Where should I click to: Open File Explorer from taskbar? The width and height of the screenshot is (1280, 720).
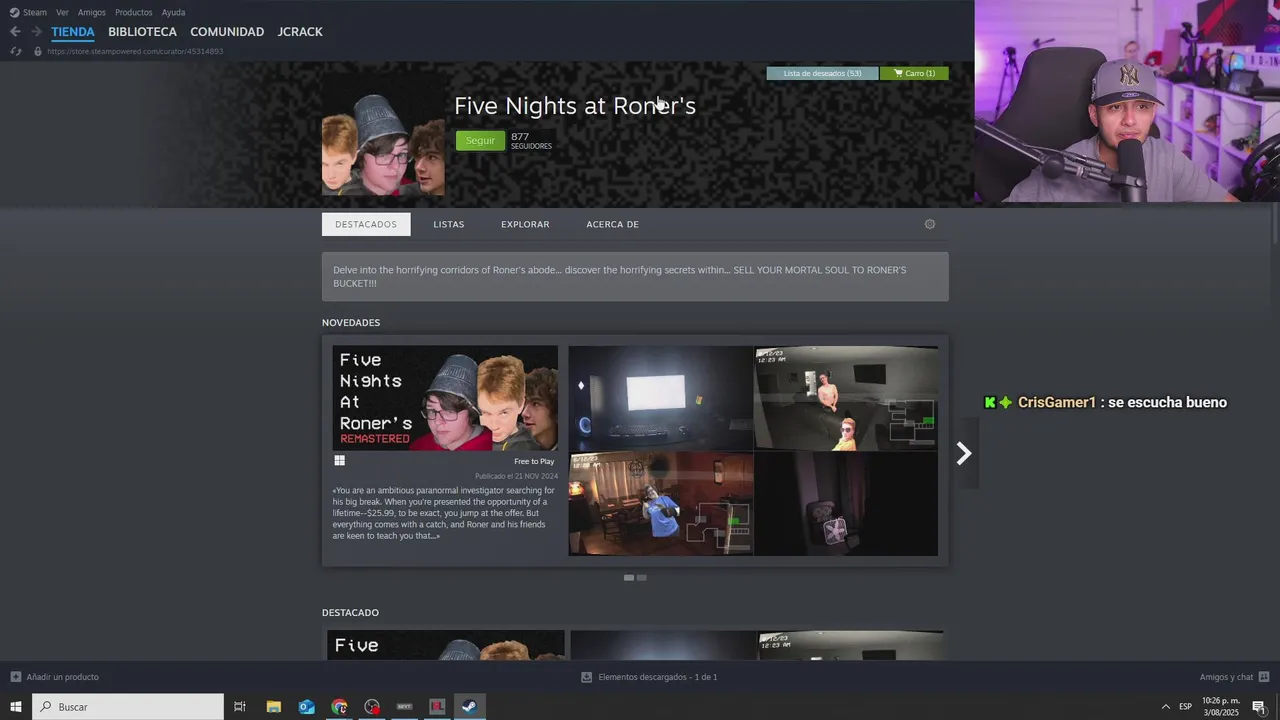pos(273,707)
